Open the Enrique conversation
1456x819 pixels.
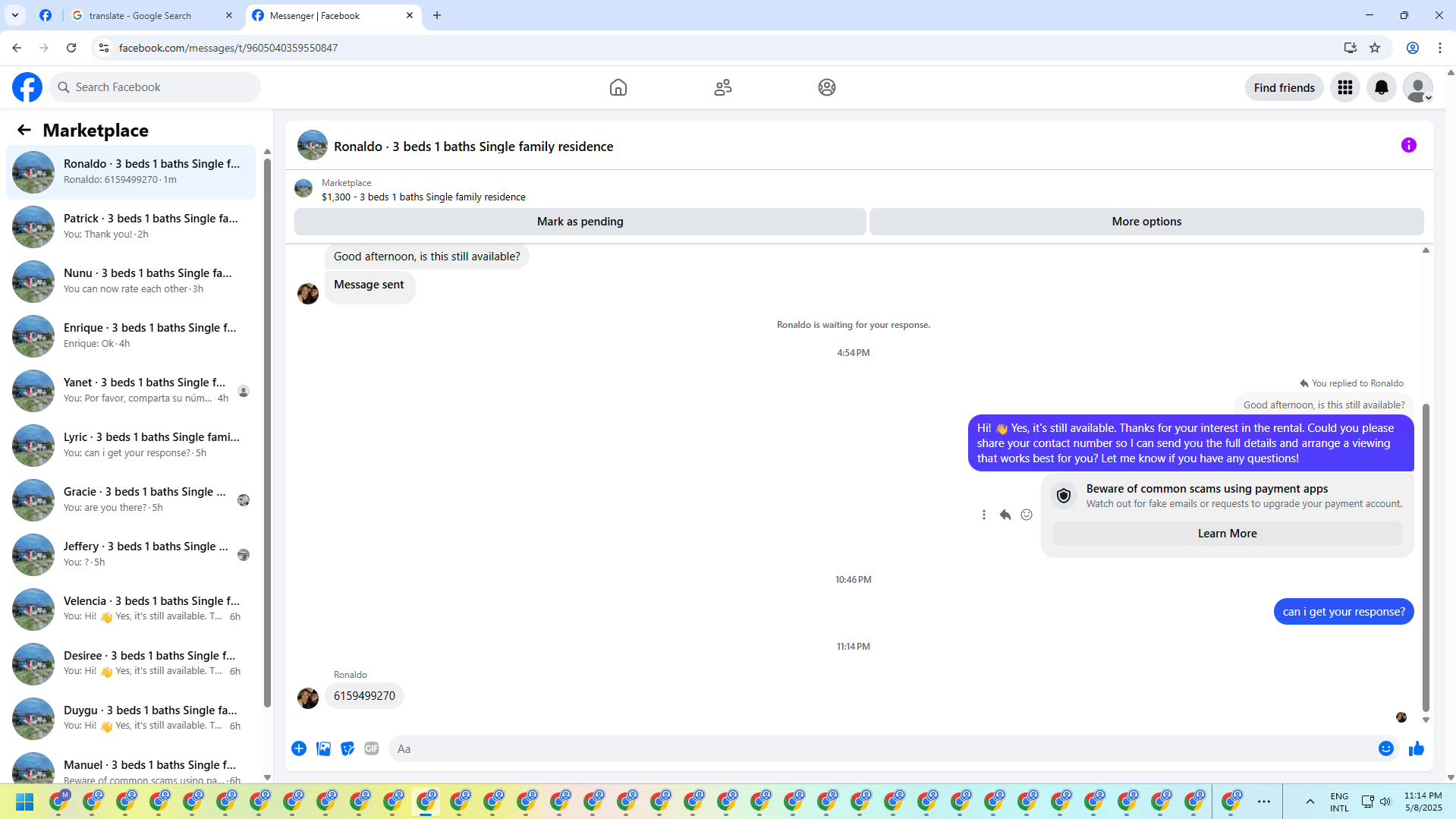tap(131, 336)
